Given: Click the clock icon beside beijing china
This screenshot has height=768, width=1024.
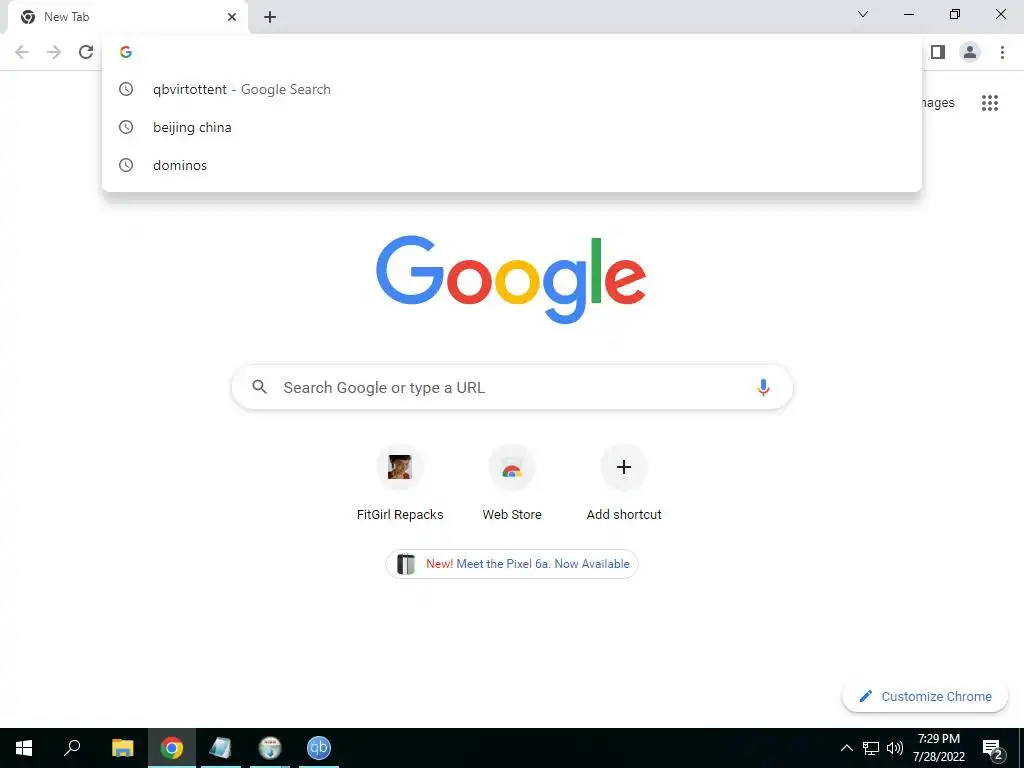Looking at the screenshot, I should click(126, 127).
